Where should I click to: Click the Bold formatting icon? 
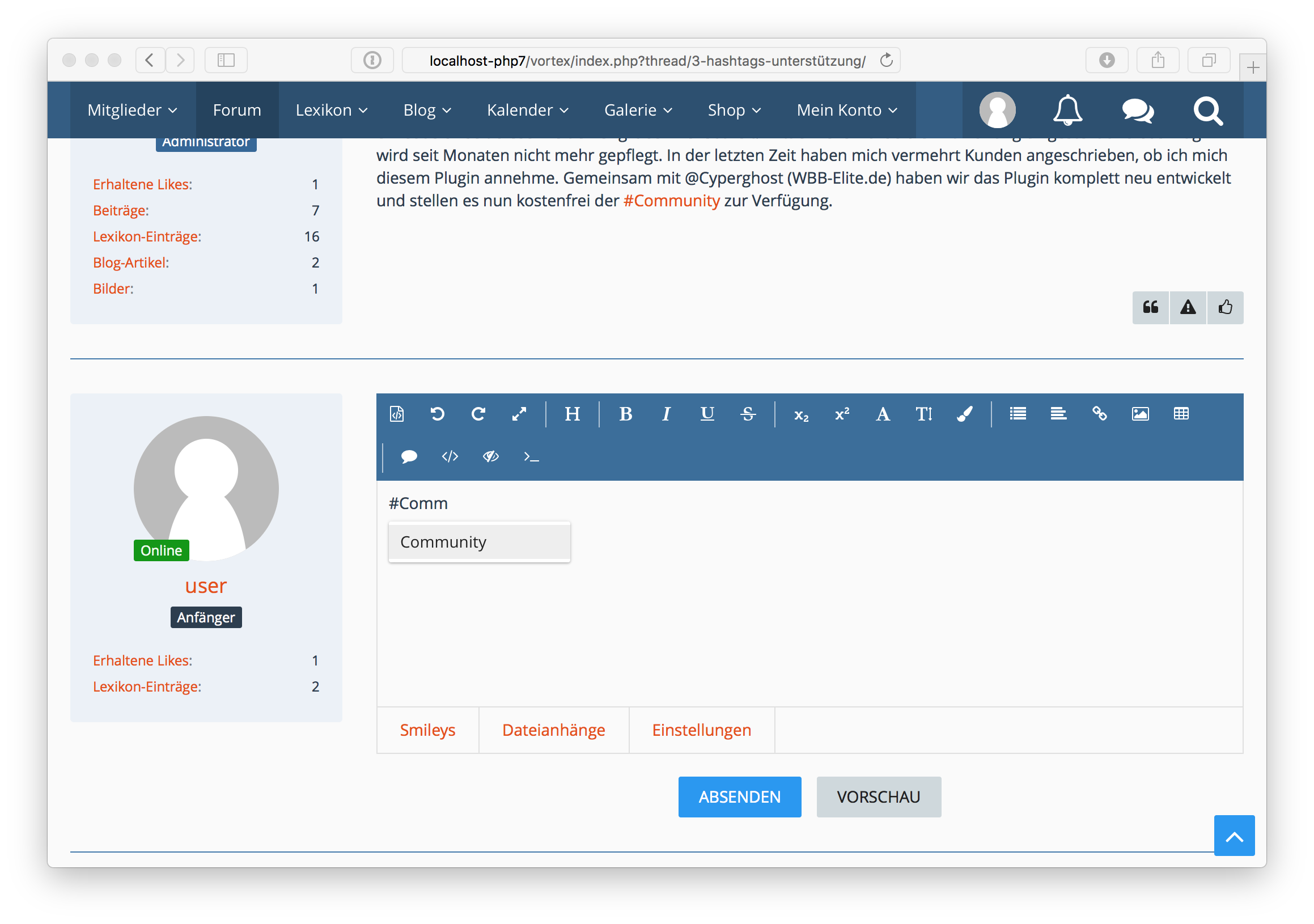click(x=625, y=414)
